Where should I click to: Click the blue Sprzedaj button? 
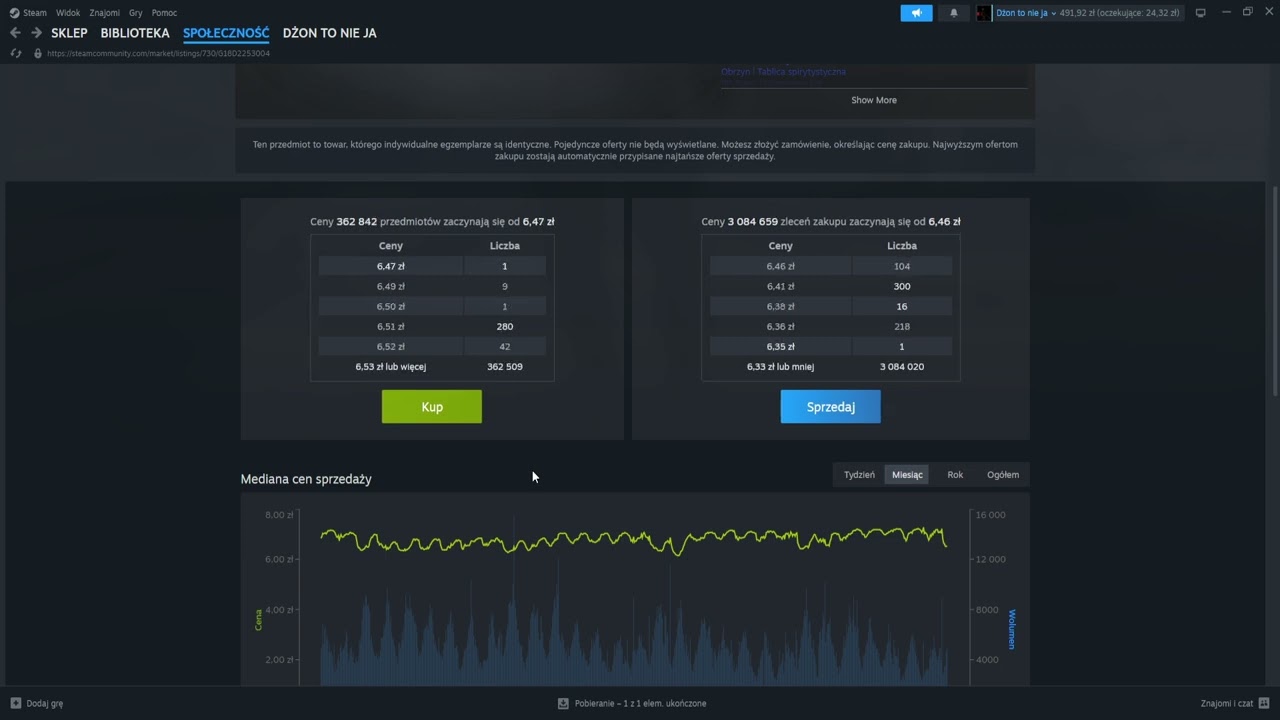point(831,407)
